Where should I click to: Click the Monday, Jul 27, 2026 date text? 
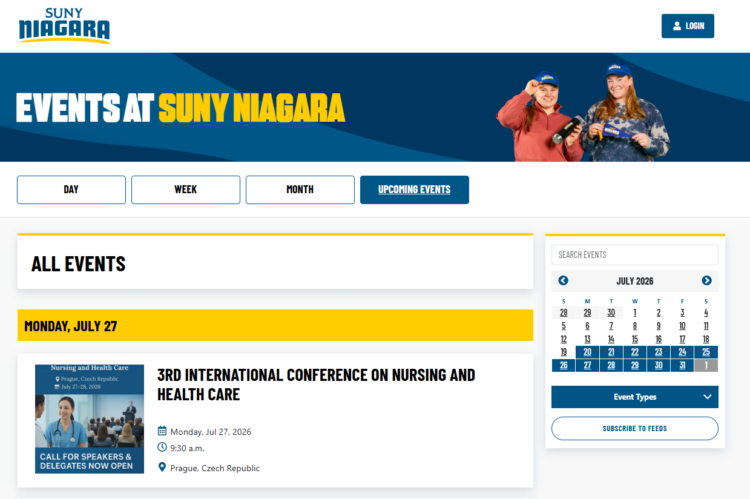[x=210, y=432]
